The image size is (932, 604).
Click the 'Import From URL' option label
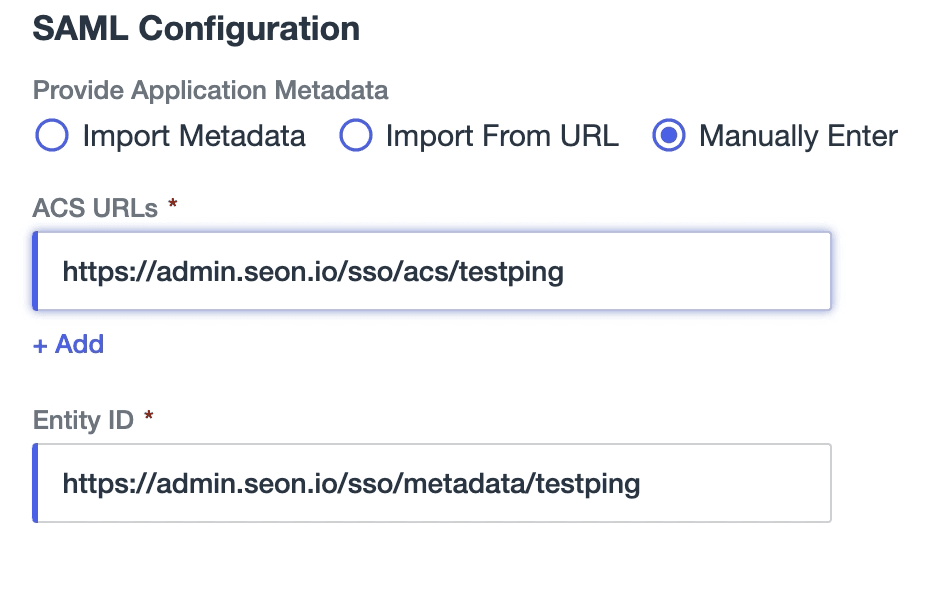(x=502, y=136)
